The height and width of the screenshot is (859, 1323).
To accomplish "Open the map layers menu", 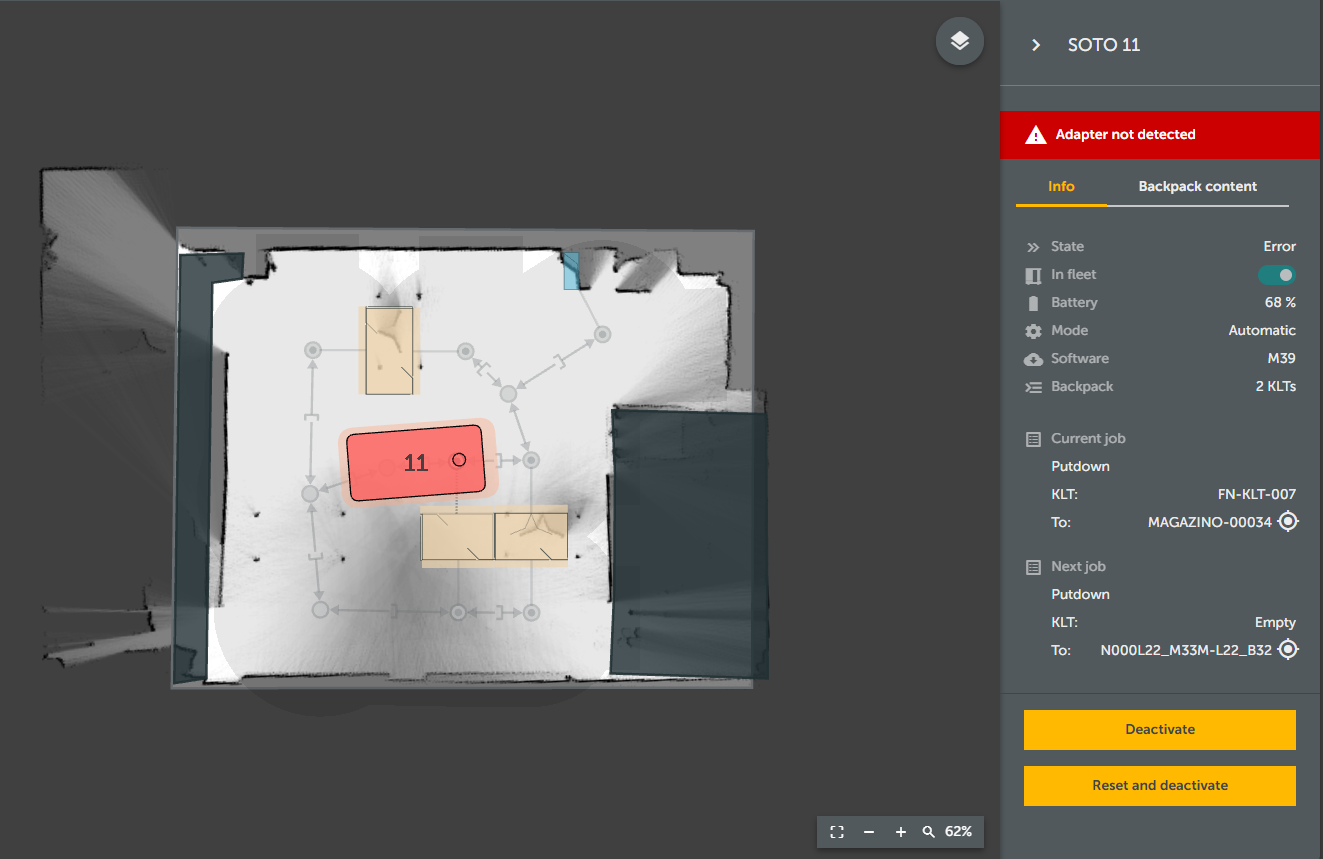I will point(960,41).
